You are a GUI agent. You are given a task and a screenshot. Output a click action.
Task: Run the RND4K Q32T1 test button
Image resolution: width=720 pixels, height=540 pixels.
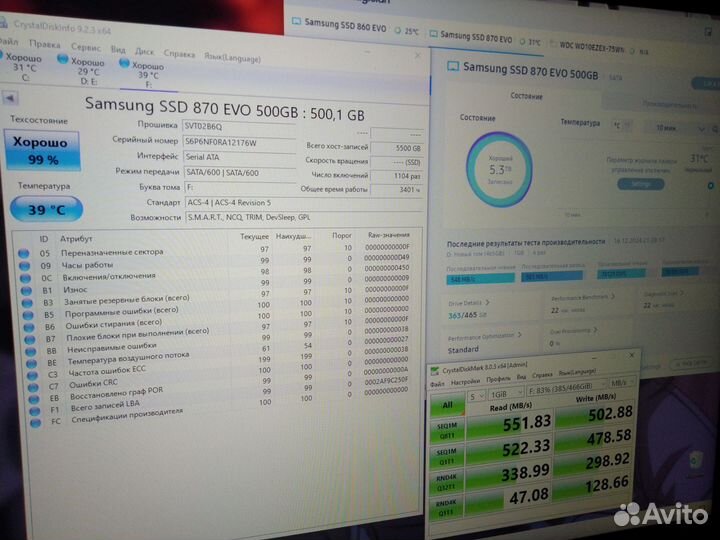[x=446, y=482]
